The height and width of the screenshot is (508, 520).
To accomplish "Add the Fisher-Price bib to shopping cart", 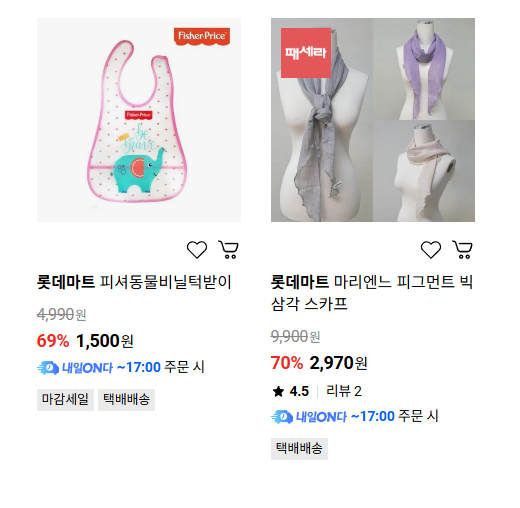I will (229, 250).
